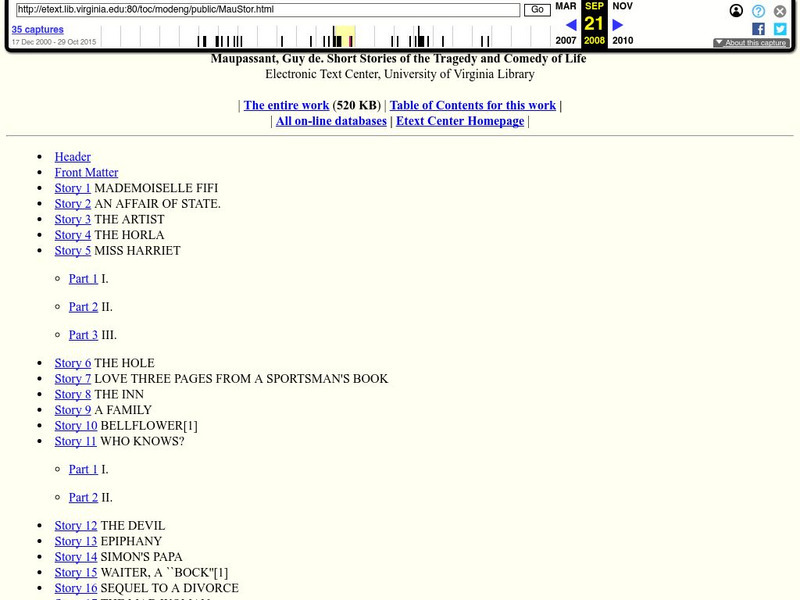Image resolution: width=800 pixels, height=600 pixels.
Task: Click the Go button
Action: tap(537, 10)
